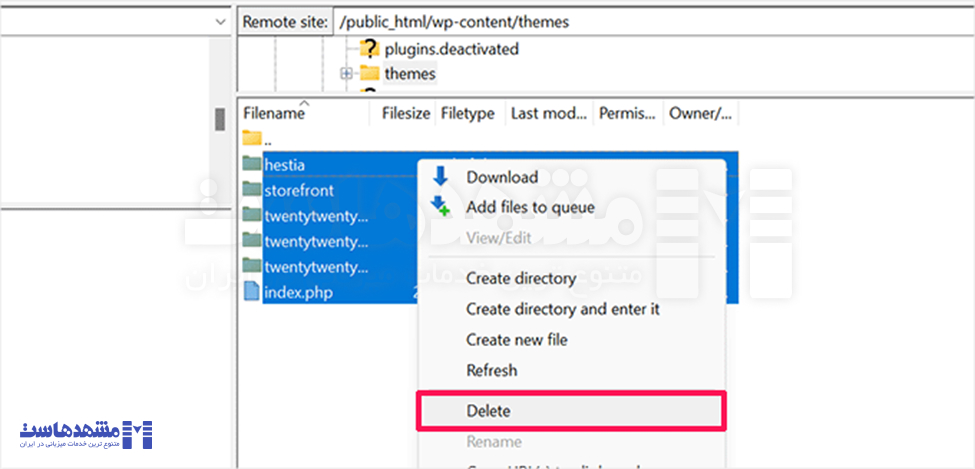This screenshot has height=469, width=975.
Task: Sort by Filetype column header
Action: pos(468,114)
